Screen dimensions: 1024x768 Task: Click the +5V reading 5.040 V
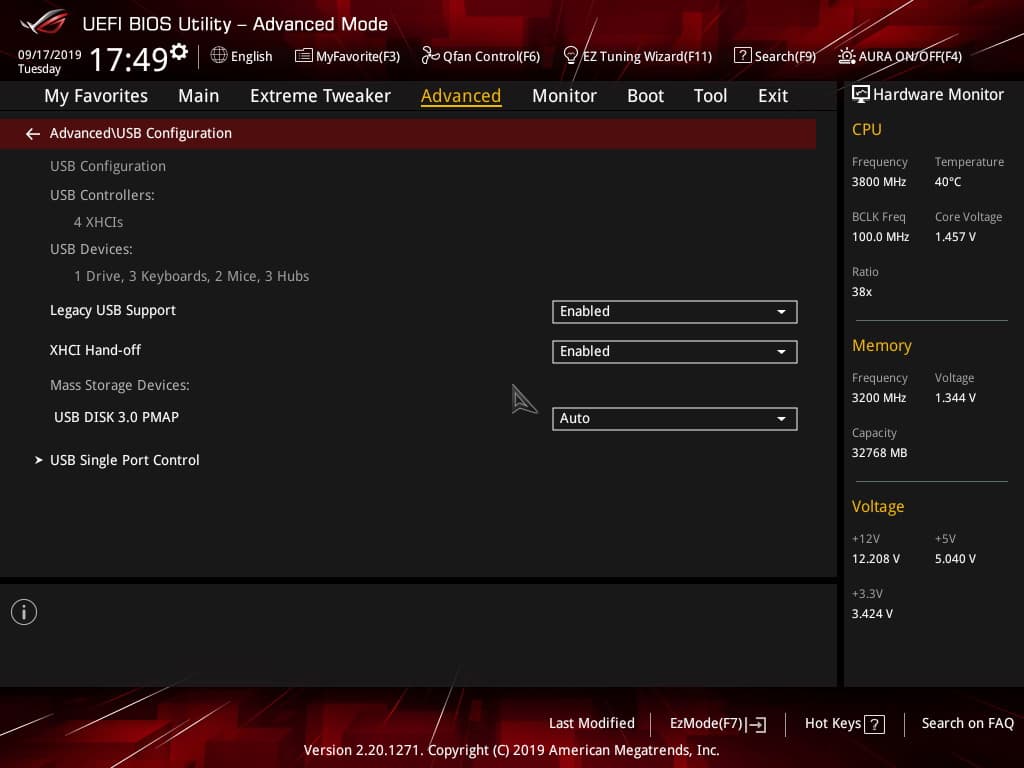(x=955, y=559)
